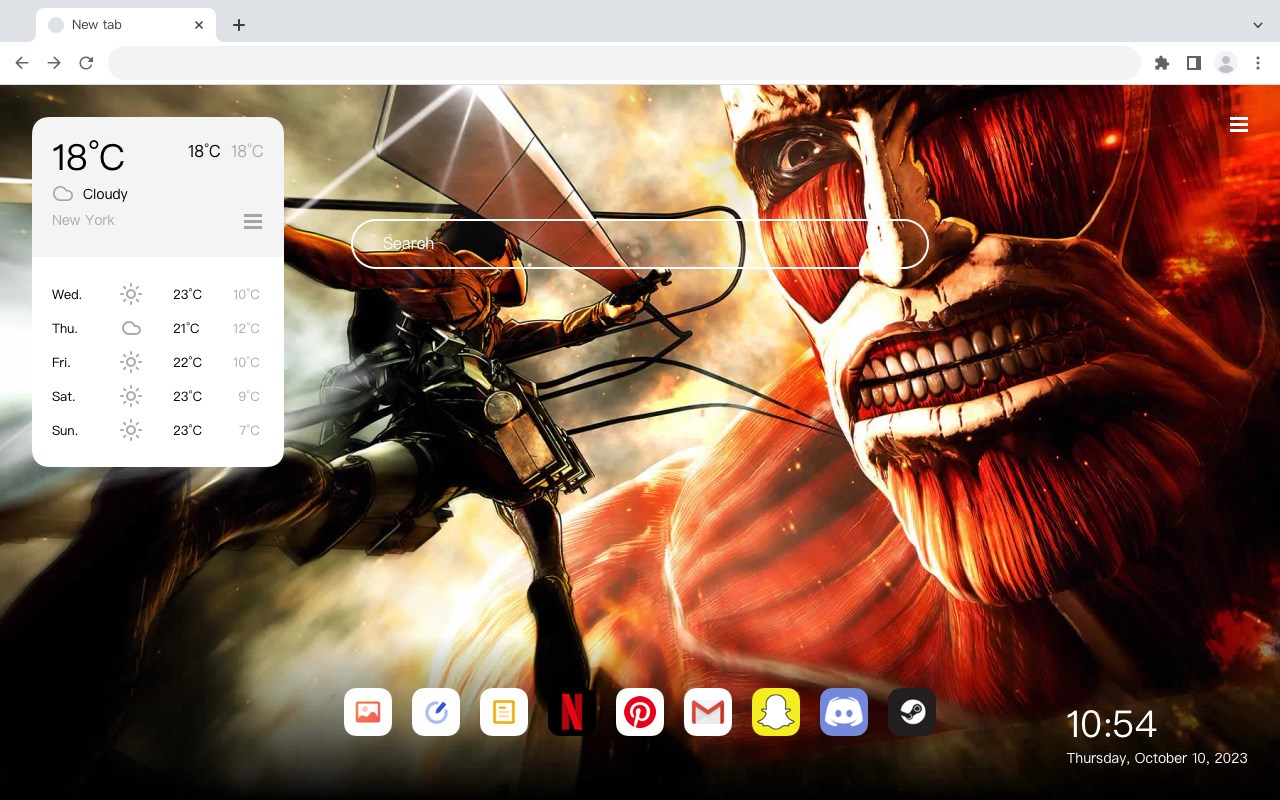Screen dimensions: 1280x800
Task: Go forward to the next page
Action: click(x=54, y=63)
